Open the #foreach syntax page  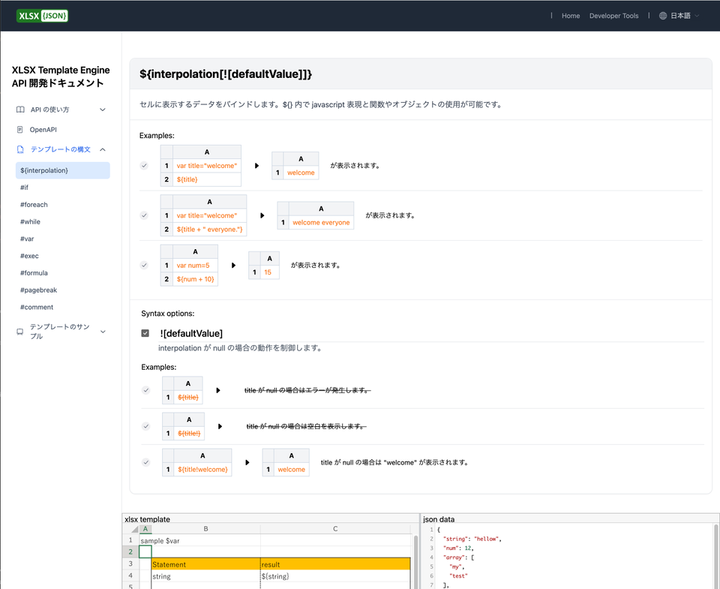[34, 204]
